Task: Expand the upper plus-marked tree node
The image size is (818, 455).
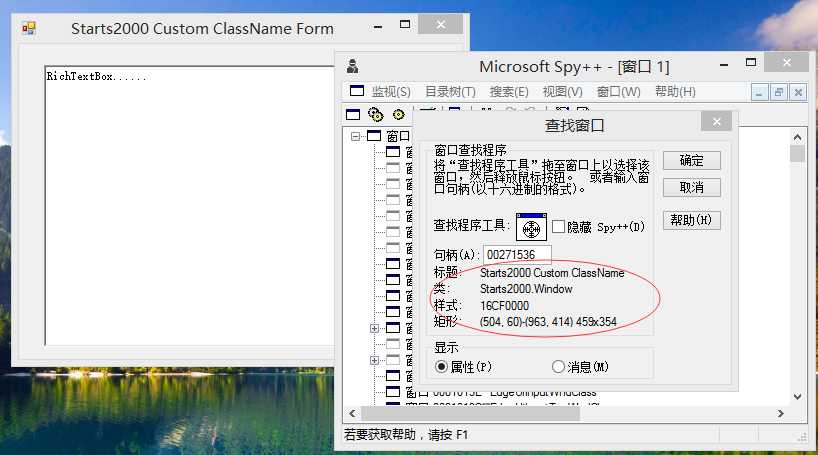Action: point(374,328)
